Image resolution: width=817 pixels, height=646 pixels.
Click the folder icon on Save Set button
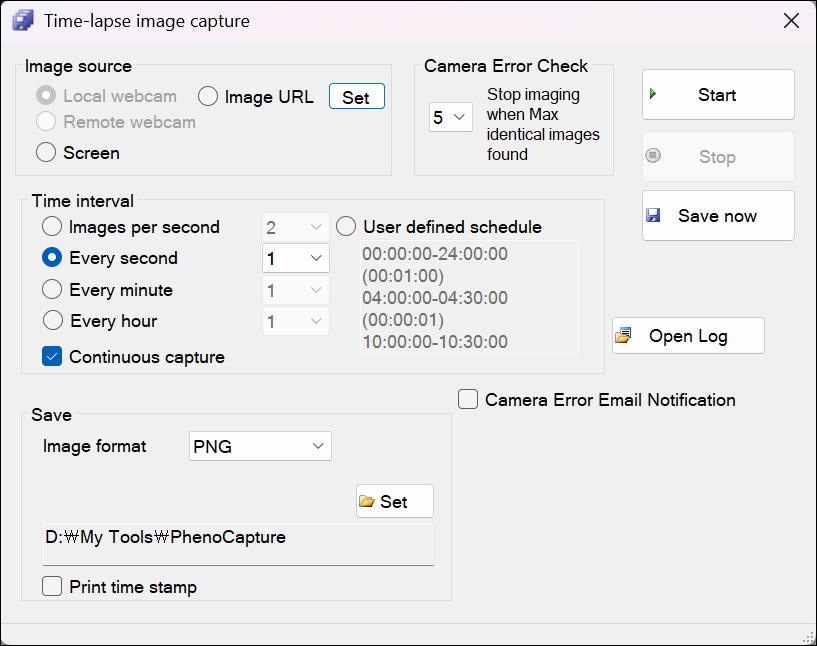pyautogui.click(x=367, y=501)
